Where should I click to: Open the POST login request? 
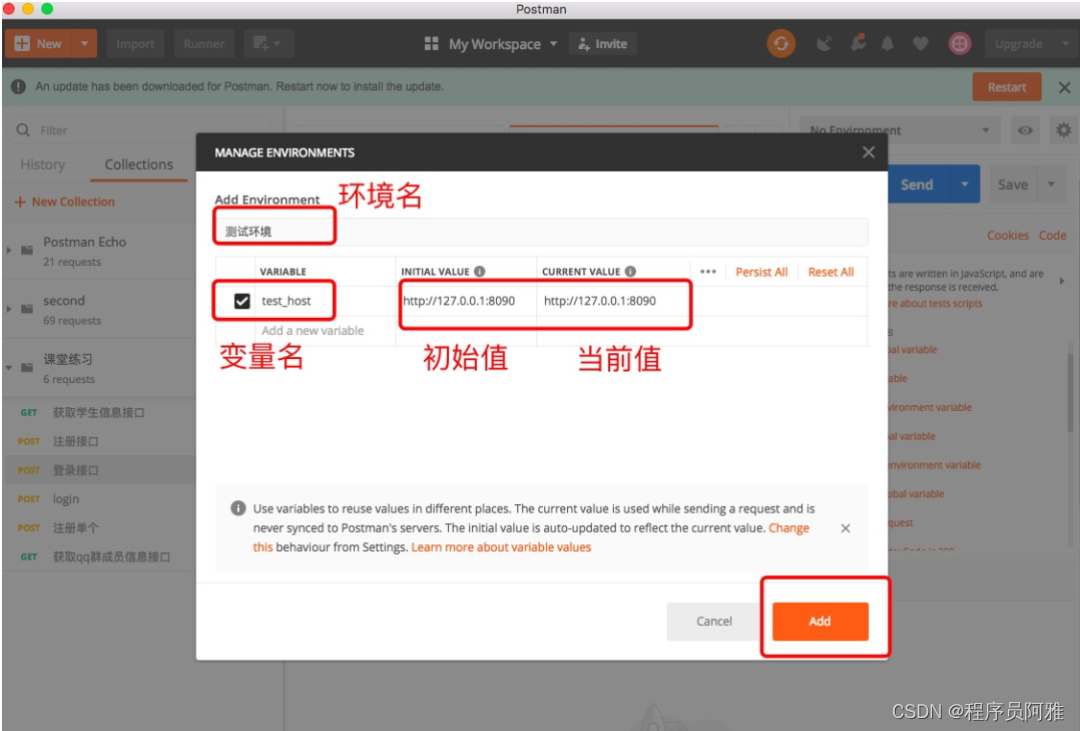[101, 499]
